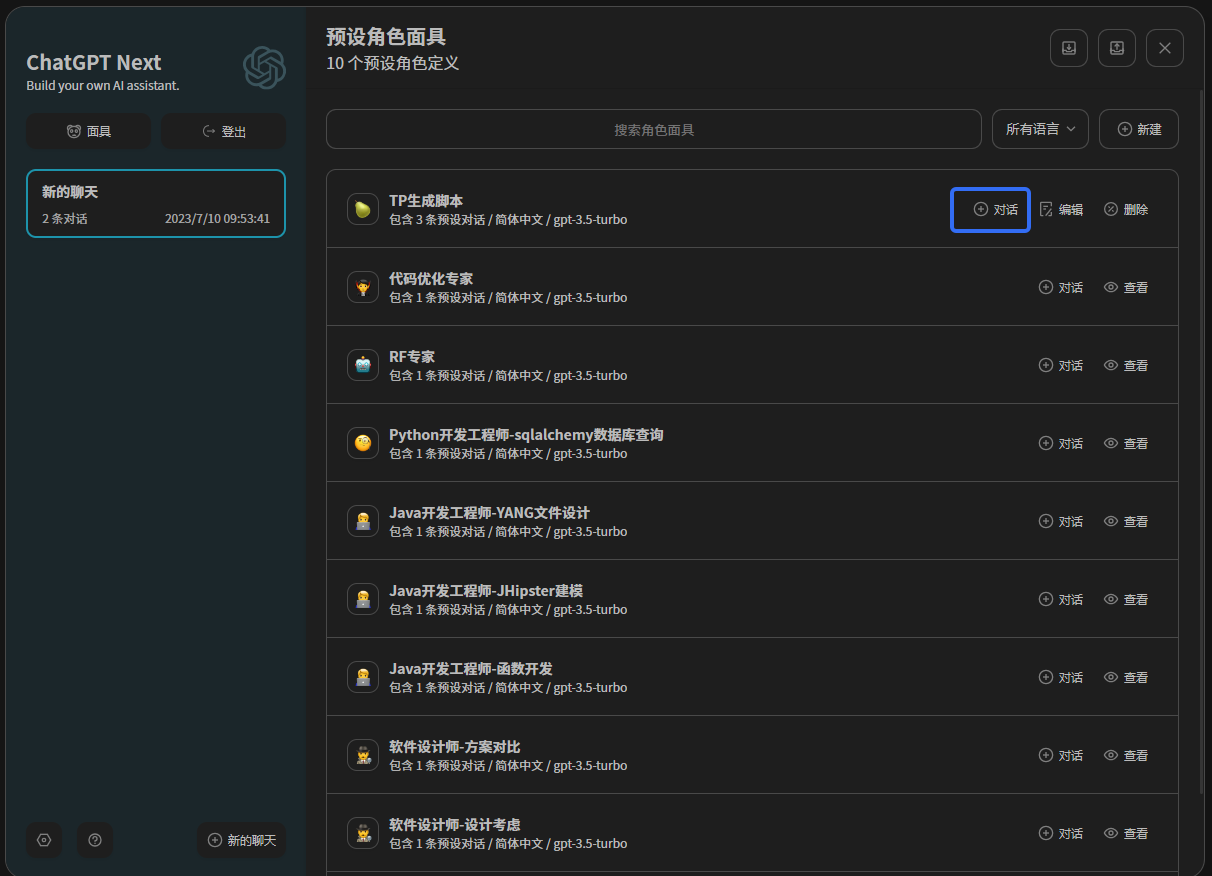1212x876 pixels.
Task: Click the 登出 logout button
Action: (x=224, y=131)
